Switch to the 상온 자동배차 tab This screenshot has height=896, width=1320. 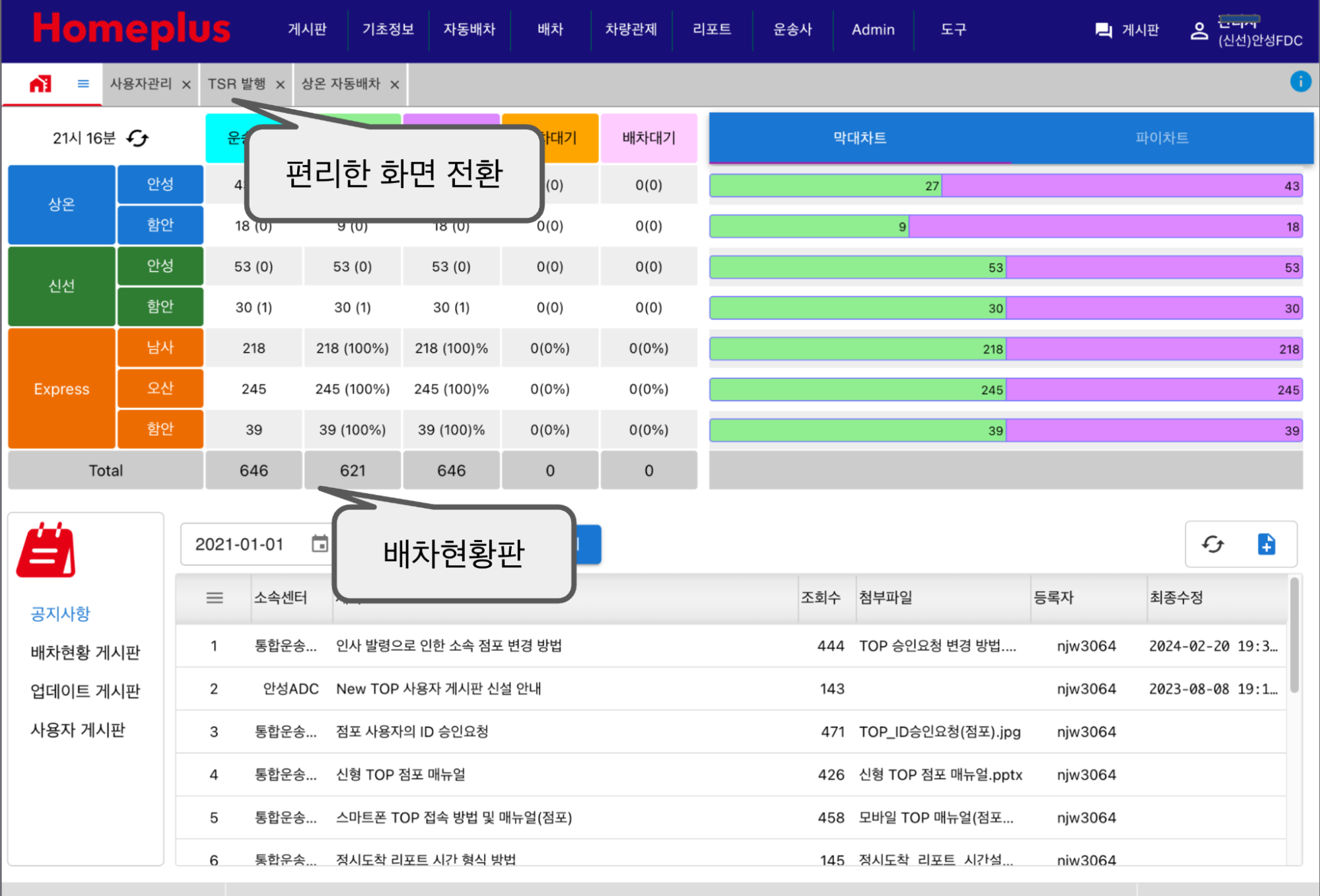[341, 84]
